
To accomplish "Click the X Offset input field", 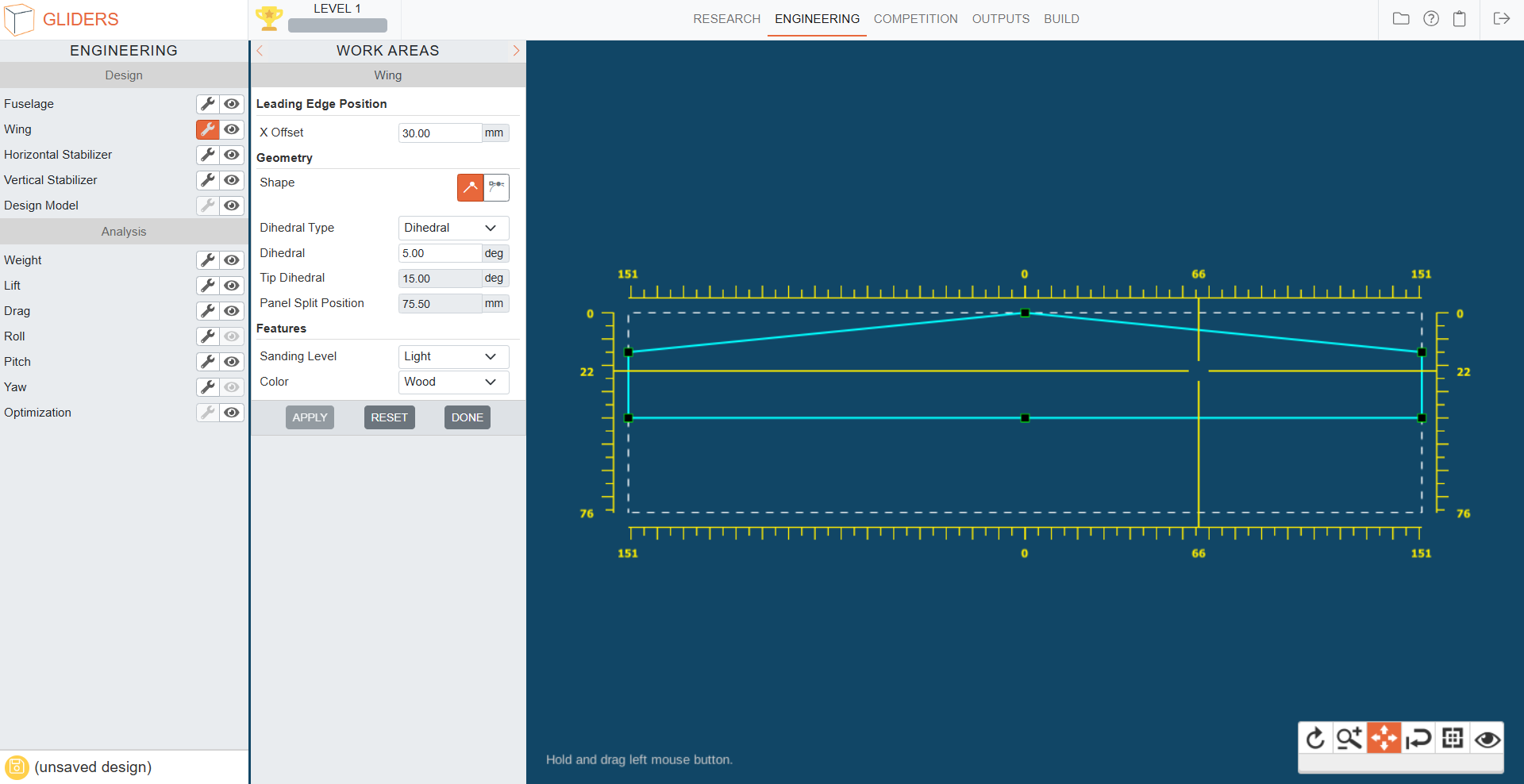I will coord(439,133).
